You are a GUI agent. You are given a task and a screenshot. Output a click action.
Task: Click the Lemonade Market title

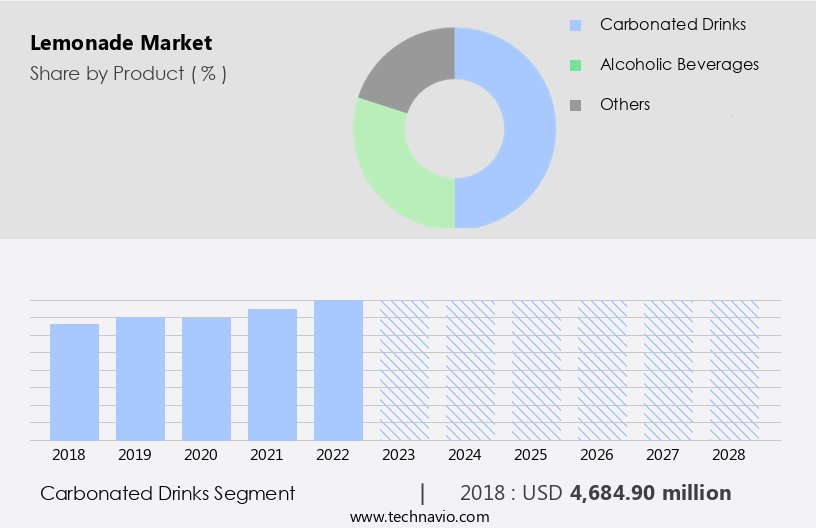tap(121, 44)
